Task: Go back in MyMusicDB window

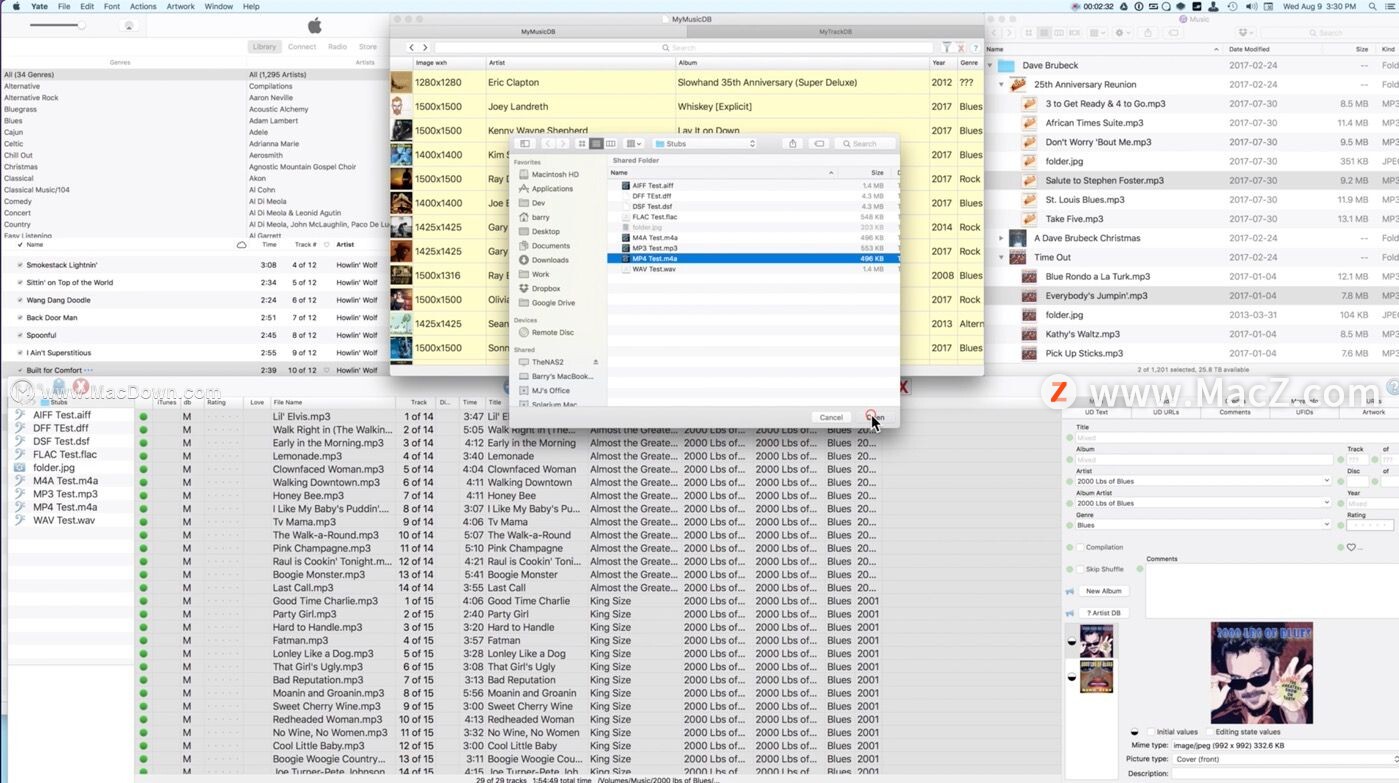Action: click(x=412, y=47)
